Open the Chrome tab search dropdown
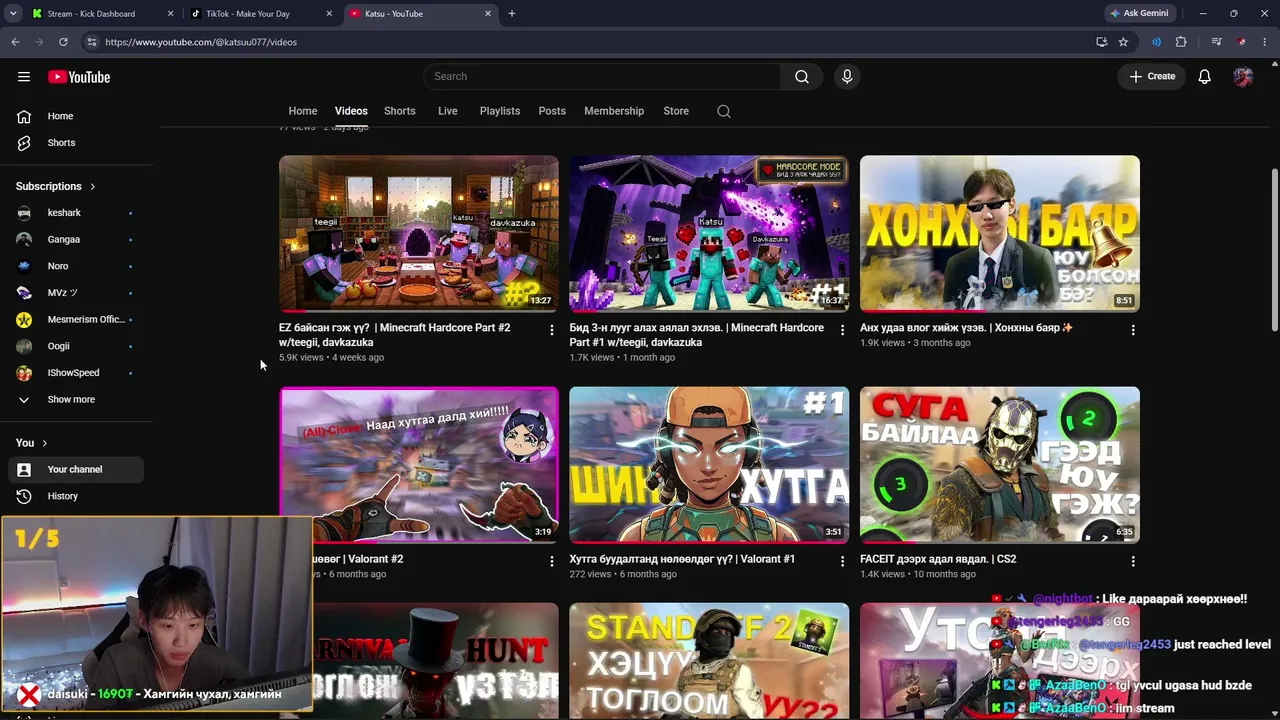Screen dimensions: 1280x720 click(13, 14)
